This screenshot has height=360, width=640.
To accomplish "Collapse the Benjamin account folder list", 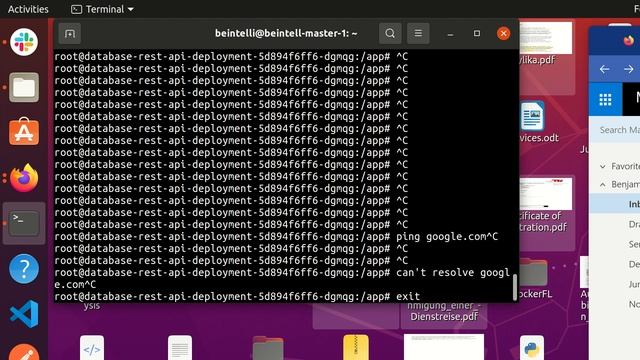I will [603, 184].
